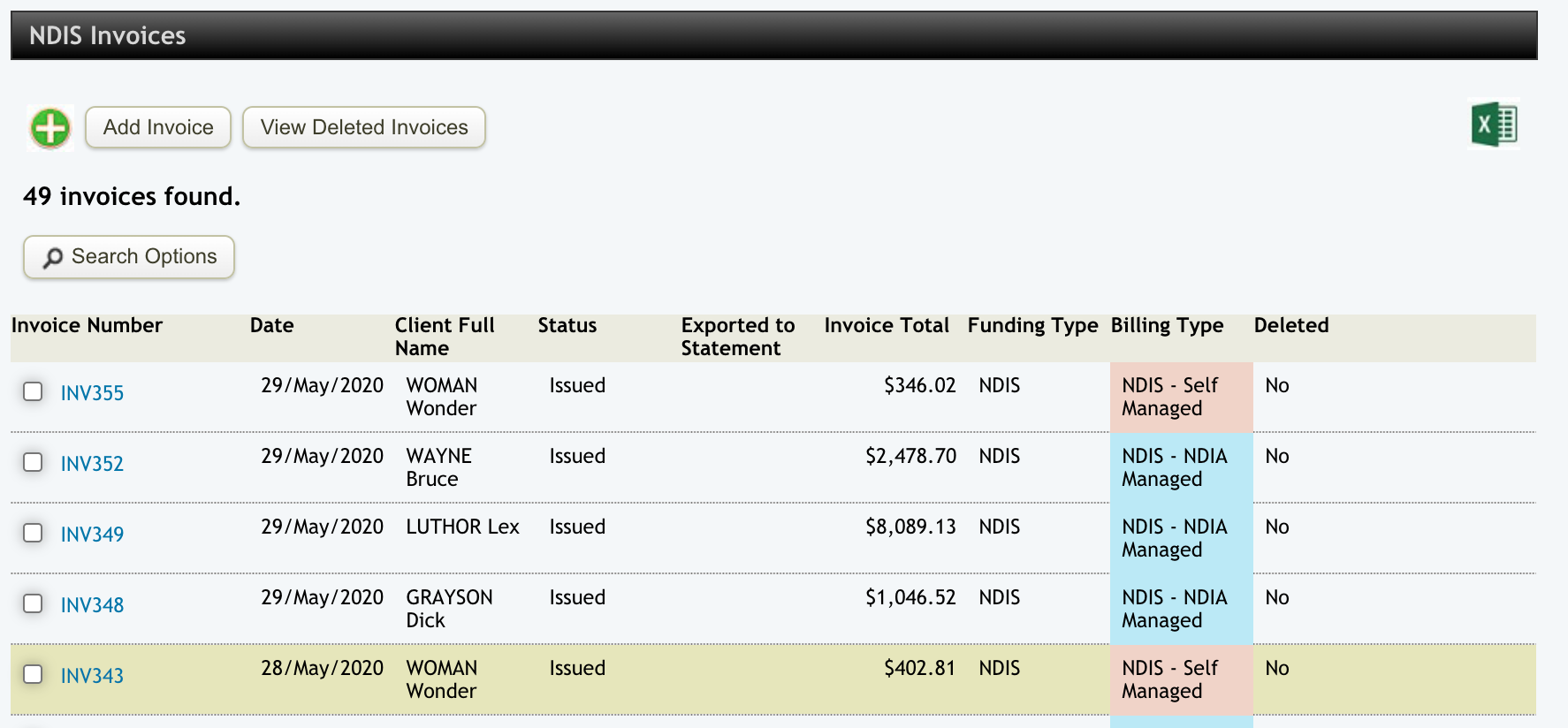
Task: Toggle the INV348 invoice checkbox
Action: point(33,603)
